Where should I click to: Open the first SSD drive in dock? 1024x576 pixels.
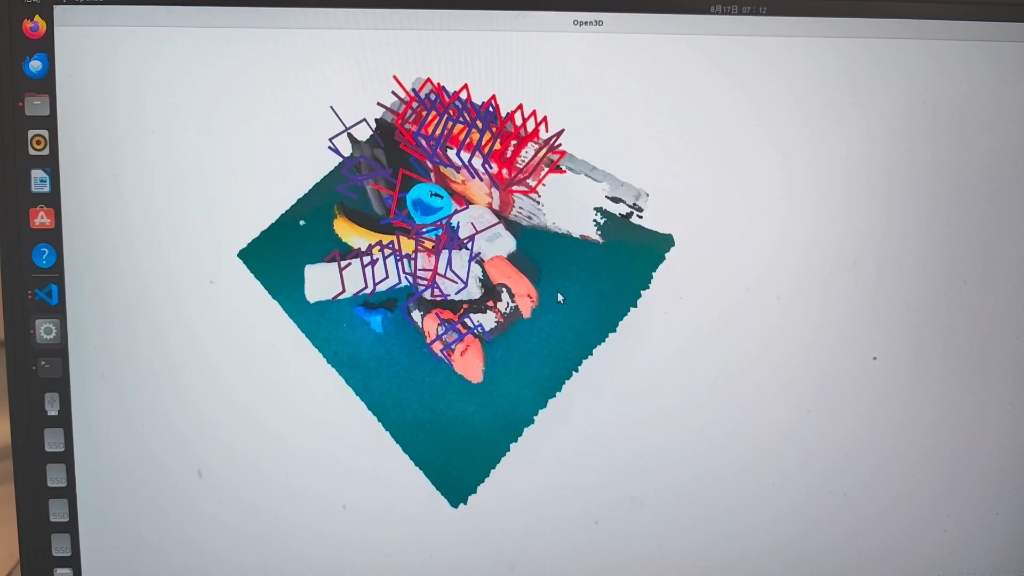point(54,440)
